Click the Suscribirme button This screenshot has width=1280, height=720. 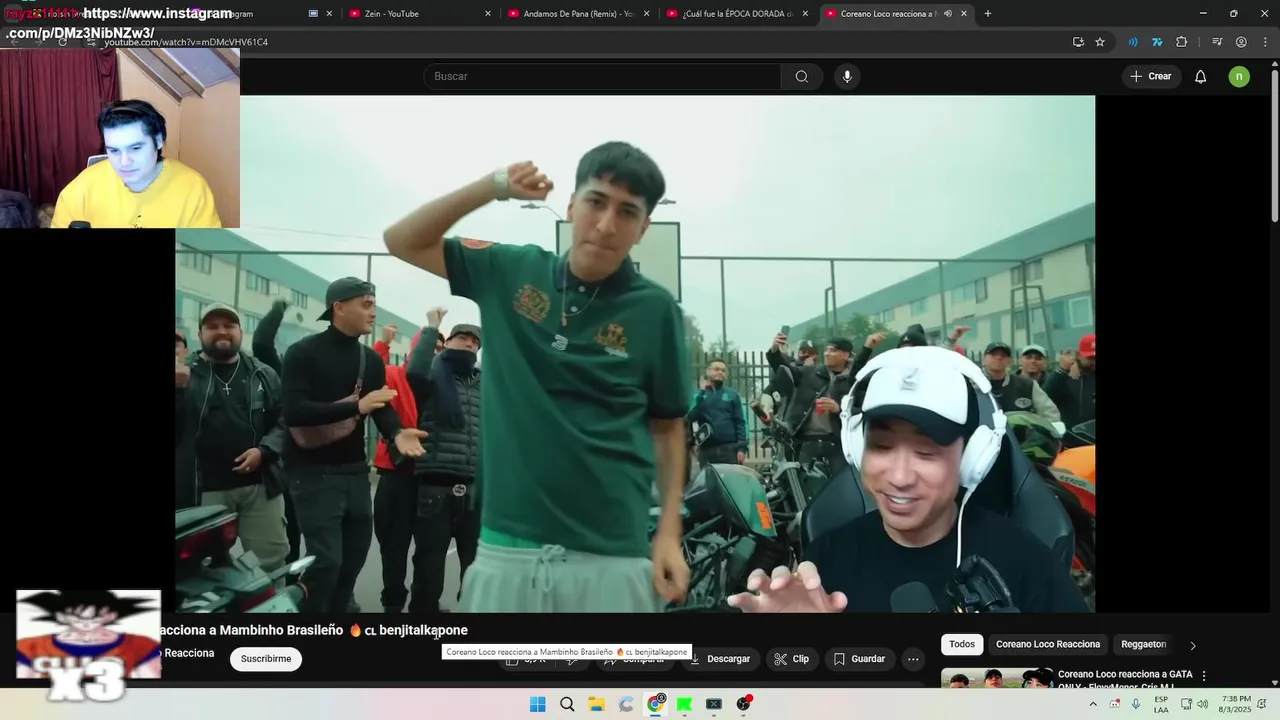266,659
